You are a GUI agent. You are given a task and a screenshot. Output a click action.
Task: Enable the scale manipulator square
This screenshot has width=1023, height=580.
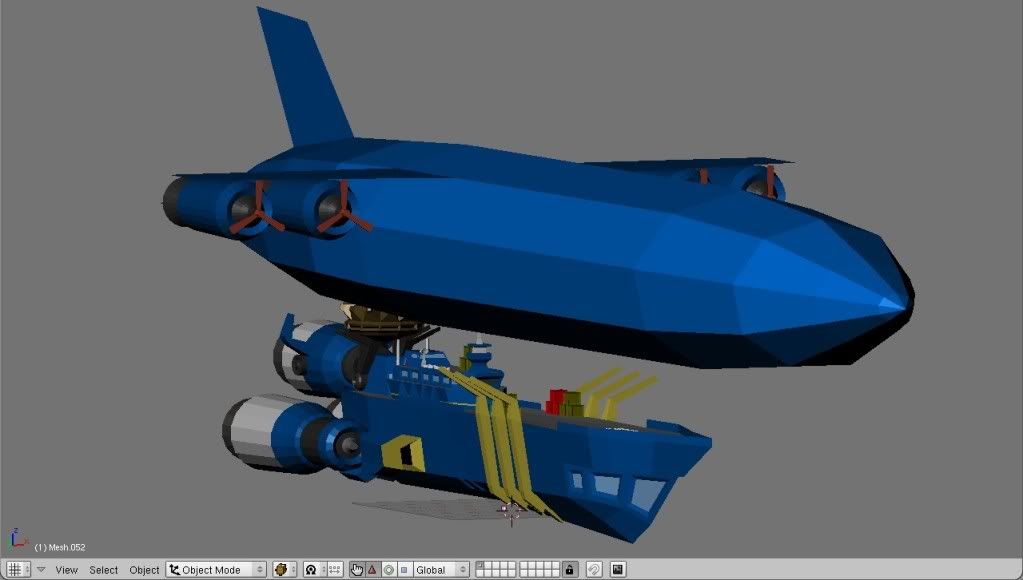pyautogui.click(x=405, y=570)
